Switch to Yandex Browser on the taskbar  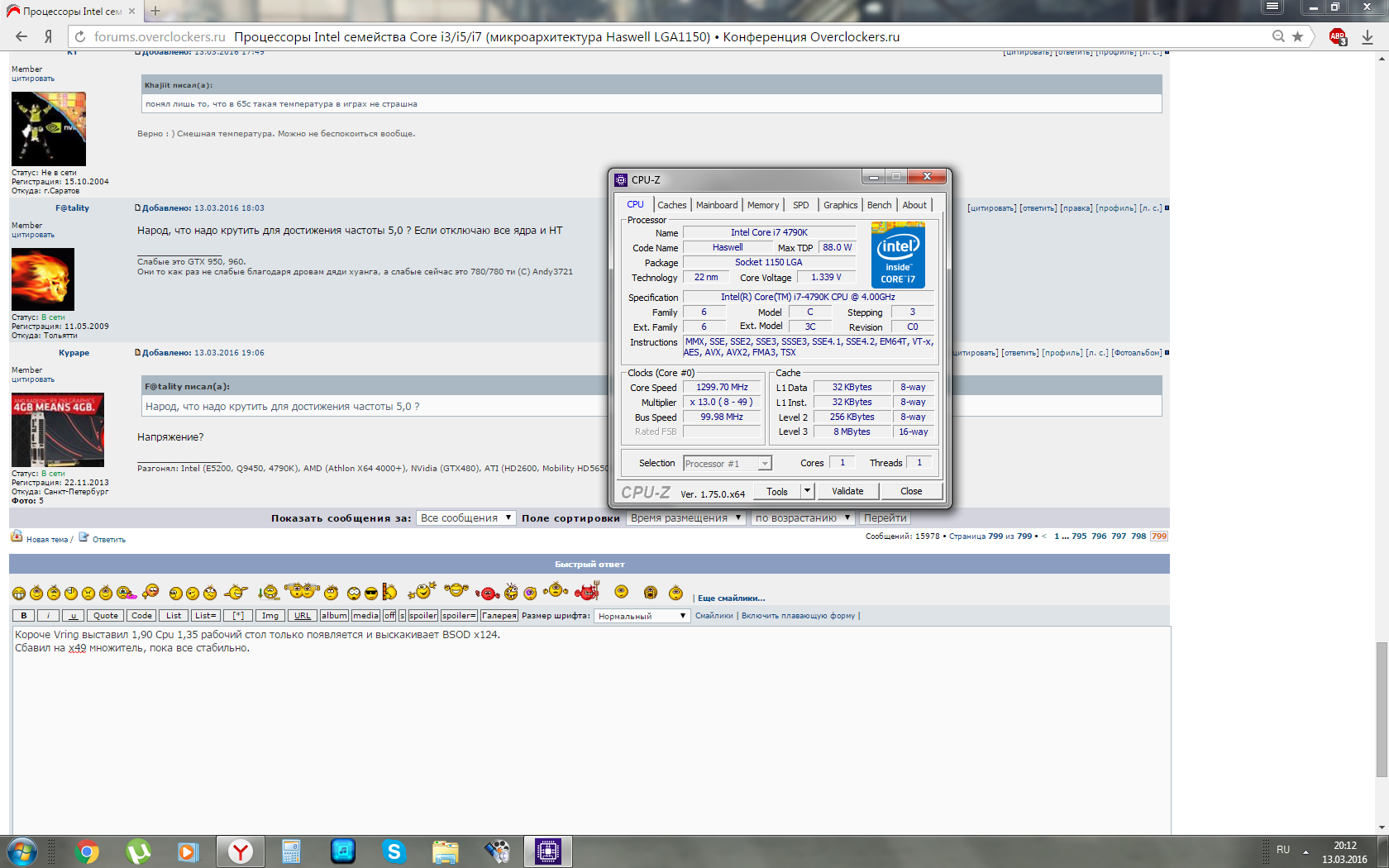pyautogui.click(x=241, y=851)
